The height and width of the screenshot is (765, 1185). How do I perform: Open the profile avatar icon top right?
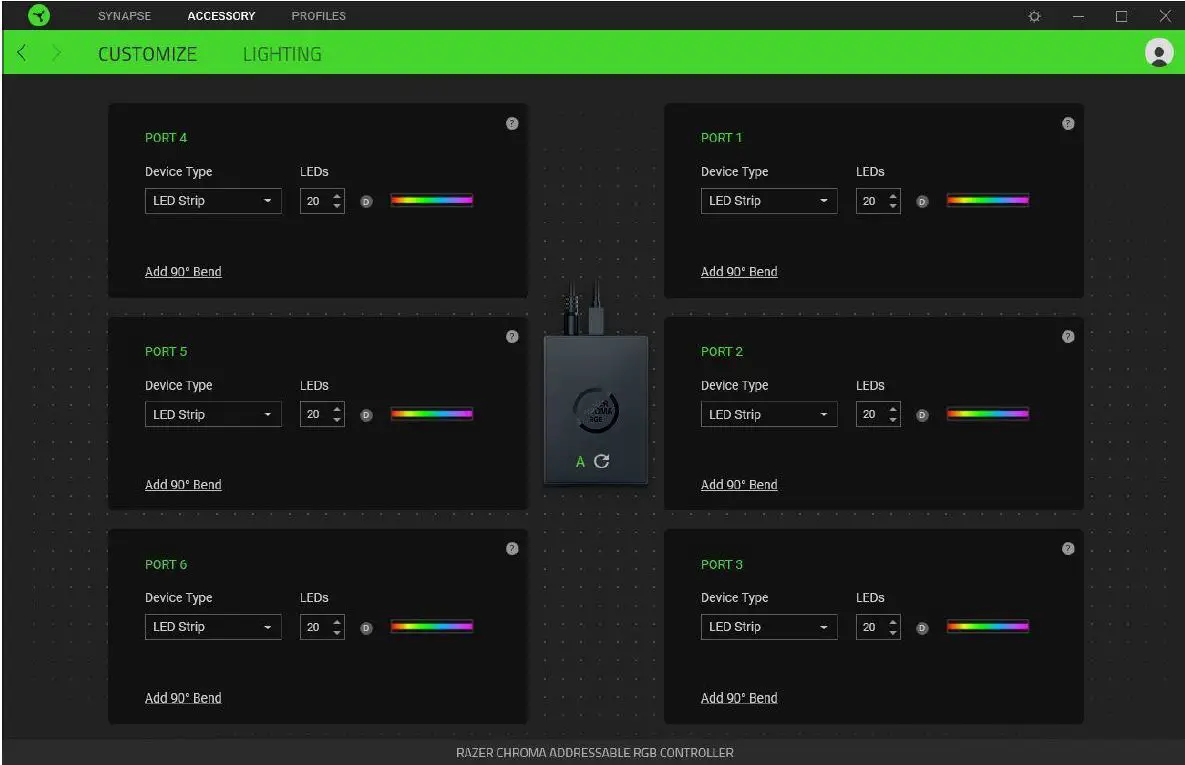1159,52
